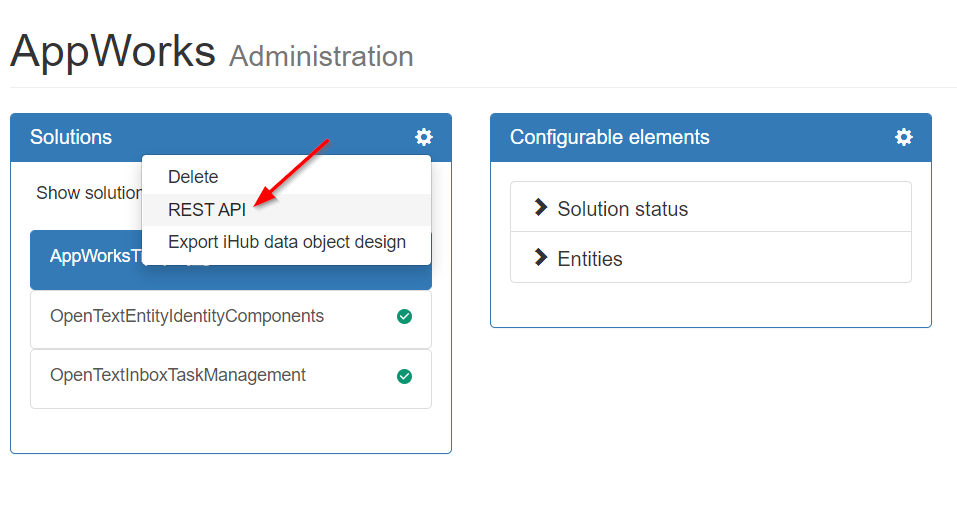Click the Administration subtitle

(x=321, y=56)
